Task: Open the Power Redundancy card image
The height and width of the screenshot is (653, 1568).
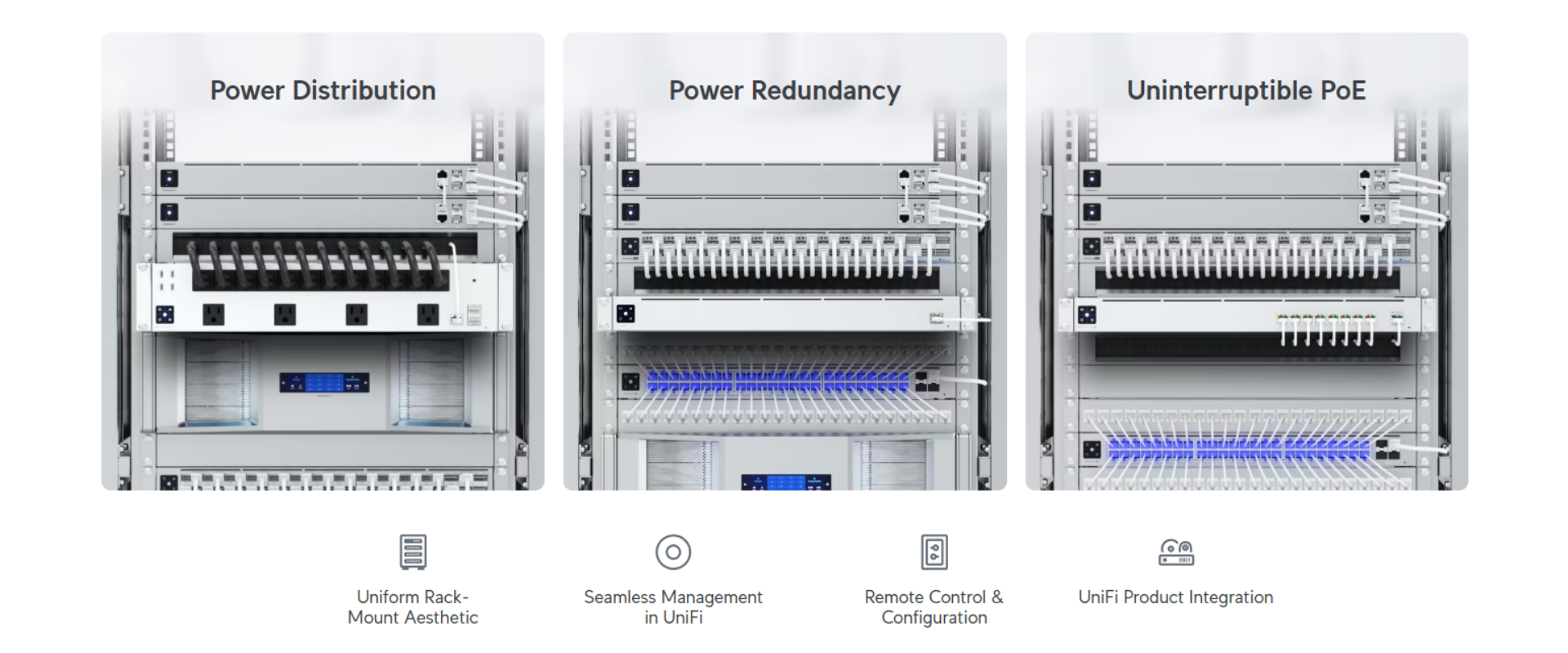Action: [x=785, y=261]
